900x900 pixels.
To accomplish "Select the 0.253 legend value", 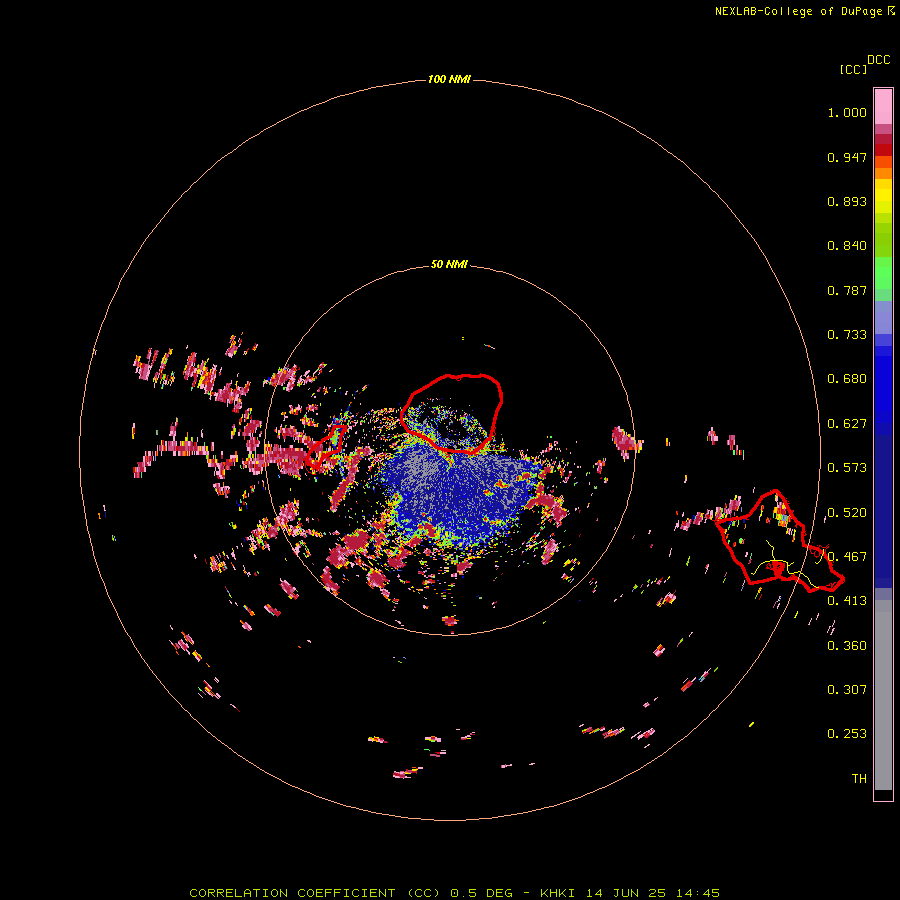I will click(847, 734).
